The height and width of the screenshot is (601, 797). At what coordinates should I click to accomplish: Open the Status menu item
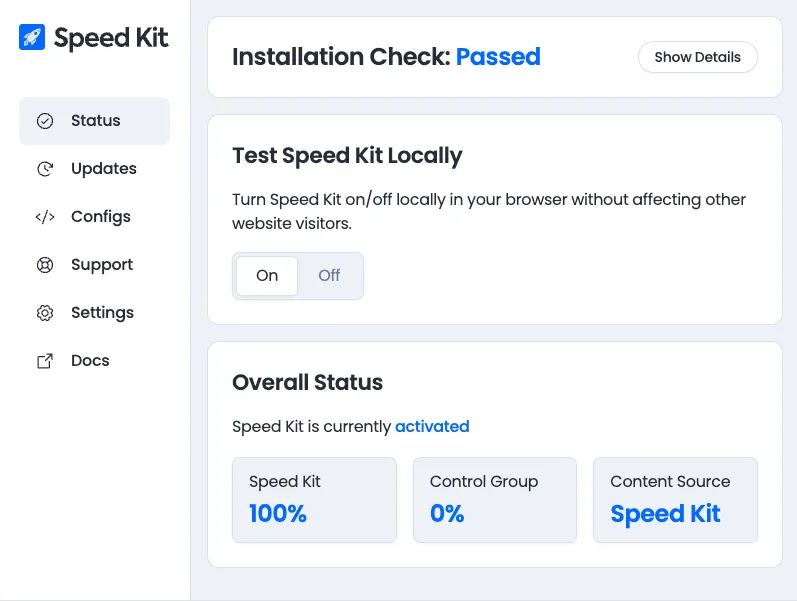[x=95, y=121]
